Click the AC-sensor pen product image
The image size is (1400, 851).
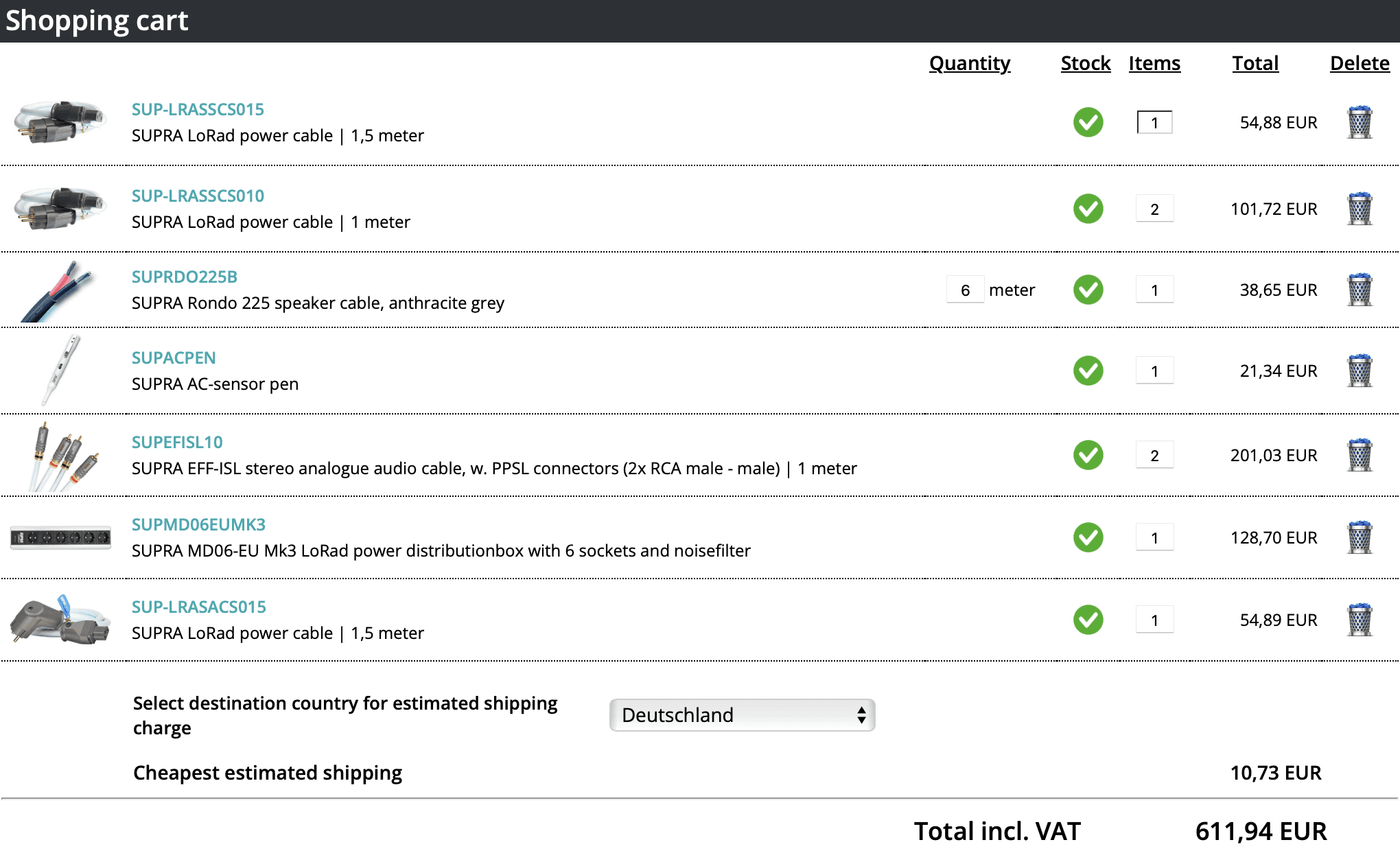[x=60, y=371]
